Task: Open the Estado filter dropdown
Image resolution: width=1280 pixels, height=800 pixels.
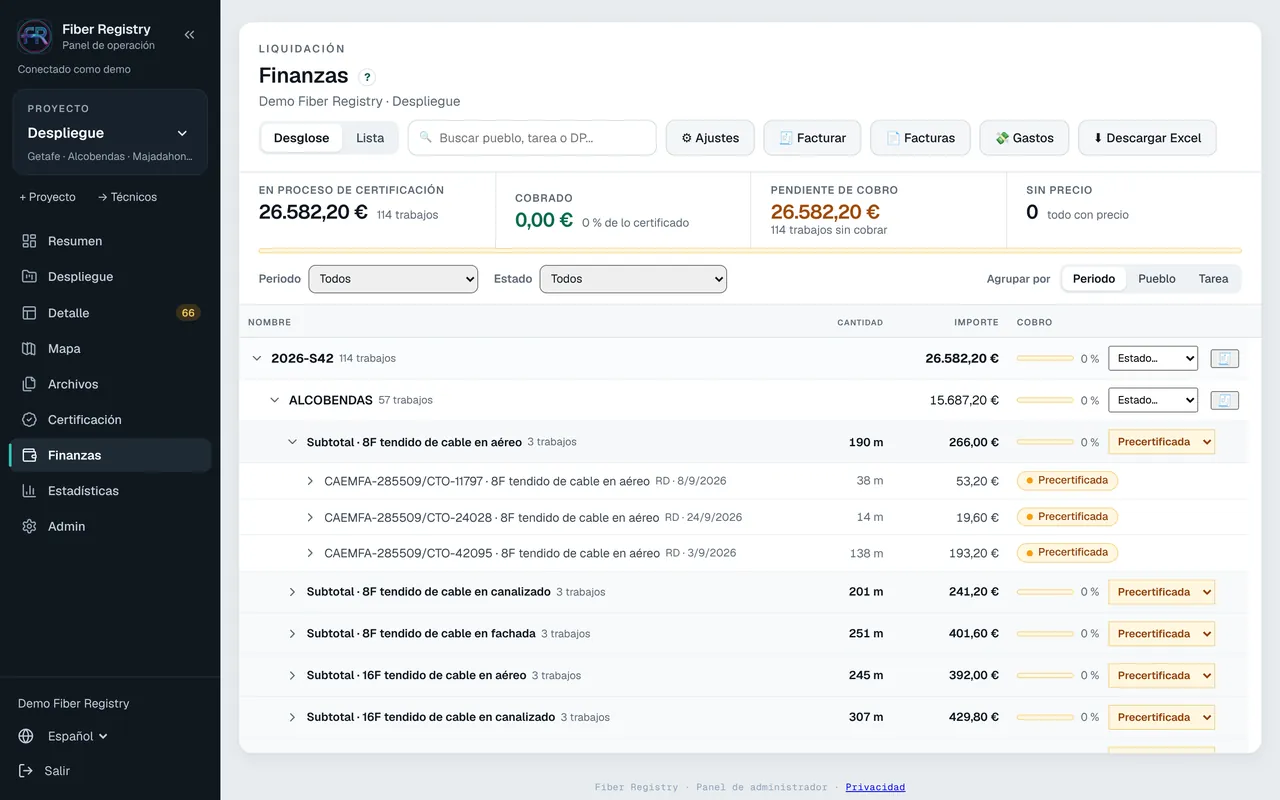Action: click(x=633, y=279)
